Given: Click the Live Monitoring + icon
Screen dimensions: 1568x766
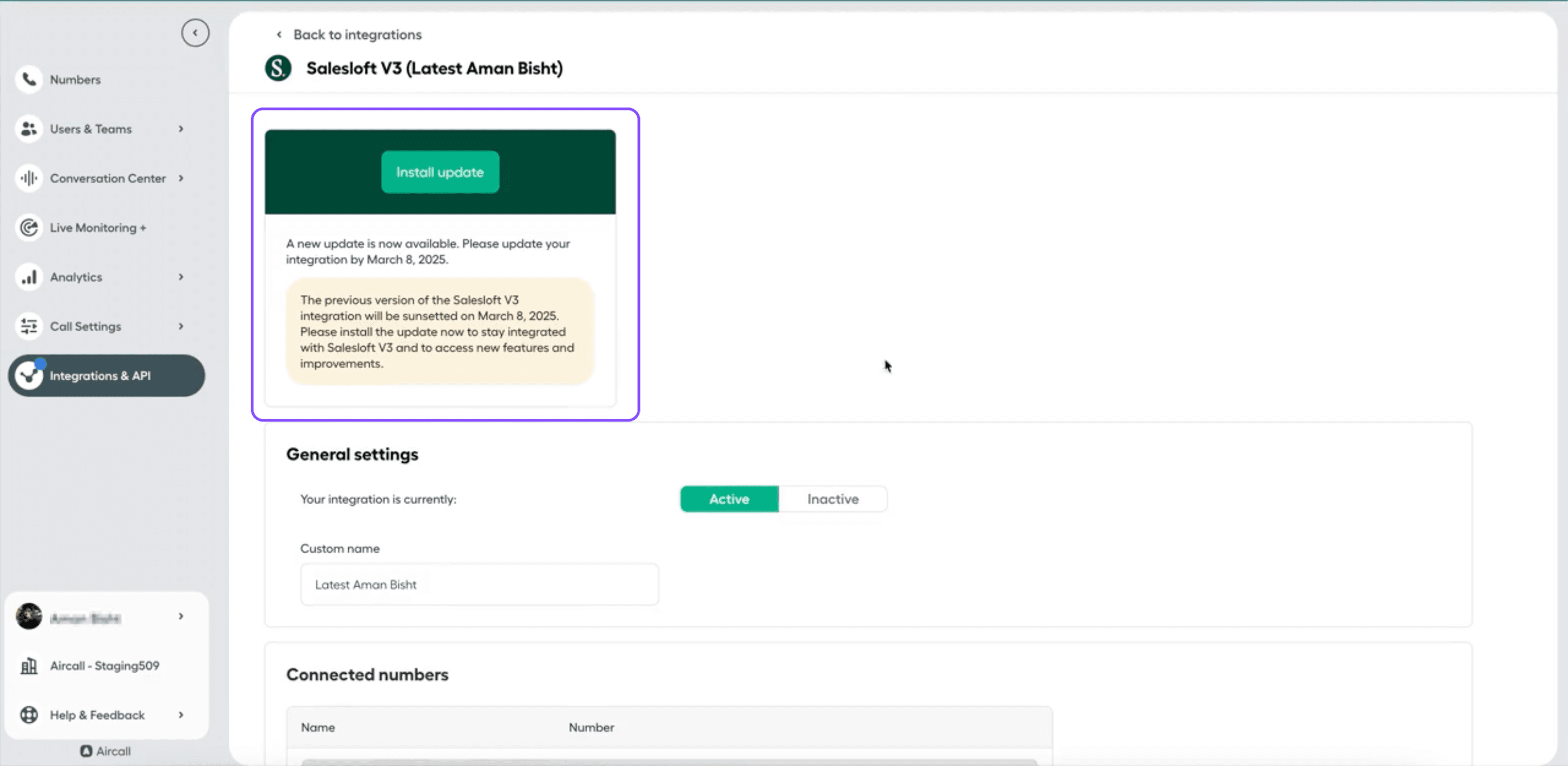Looking at the screenshot, I should tap(29, 227).
